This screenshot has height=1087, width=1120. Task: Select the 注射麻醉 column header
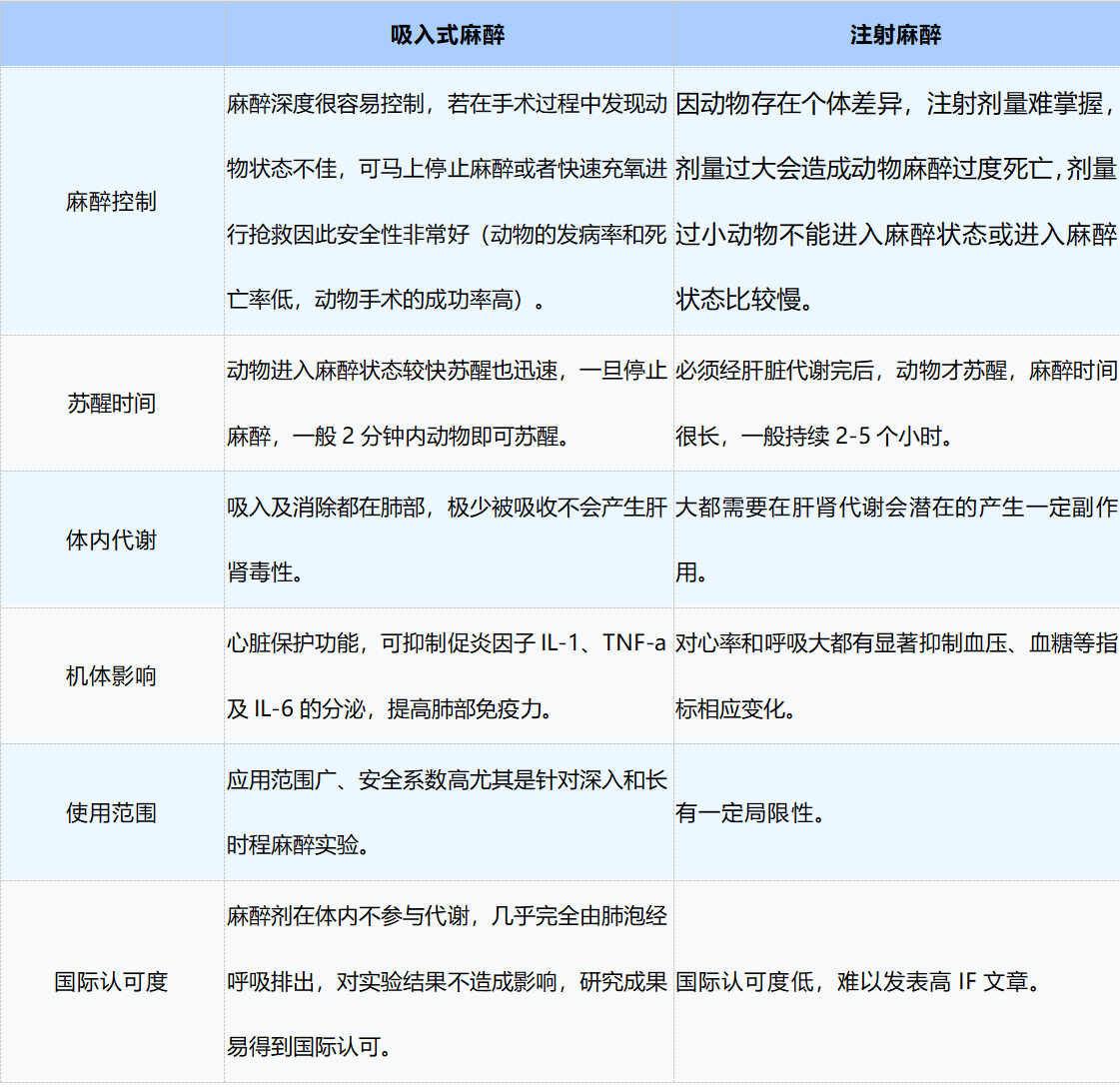(894, 33)
